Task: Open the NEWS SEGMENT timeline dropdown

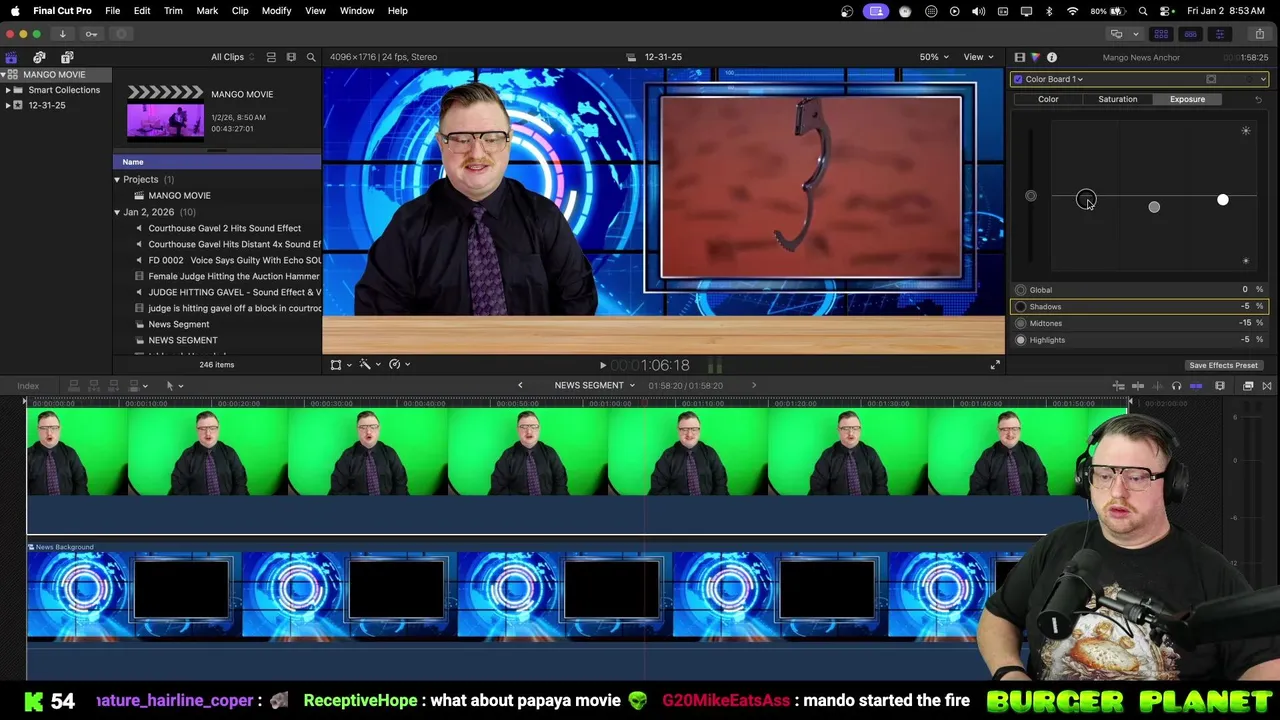Action: [x=594, y=385]
